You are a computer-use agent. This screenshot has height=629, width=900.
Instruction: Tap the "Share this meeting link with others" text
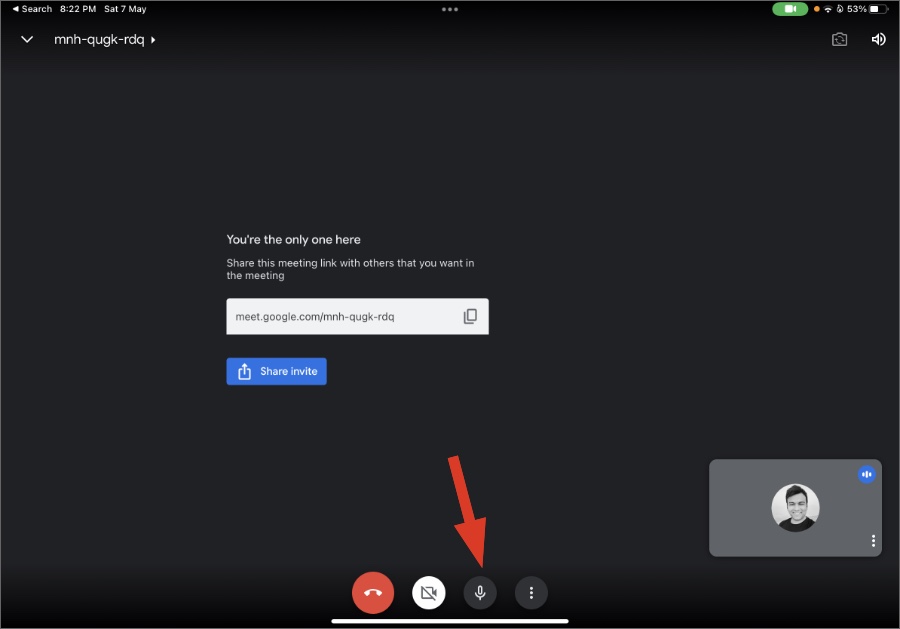[350, 269]
